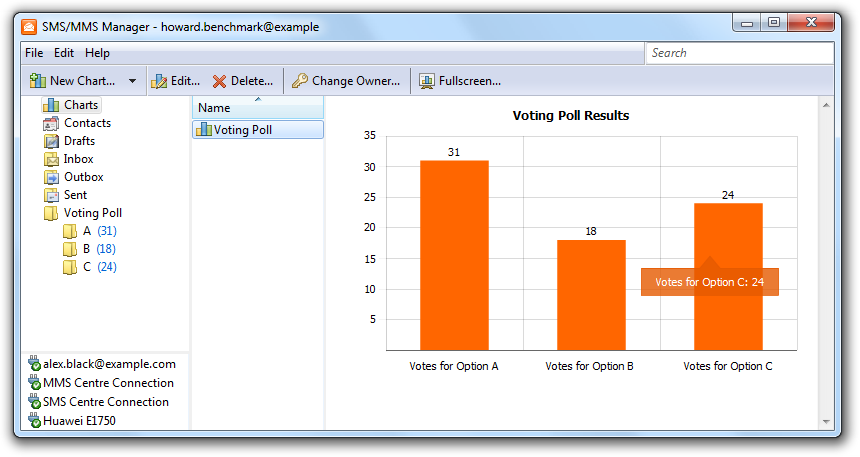Image resolution: width=860 pixels, height=457 pixels.
Task: Open the Edit menu
Action: pyautogui.click(x=64, y=53)
